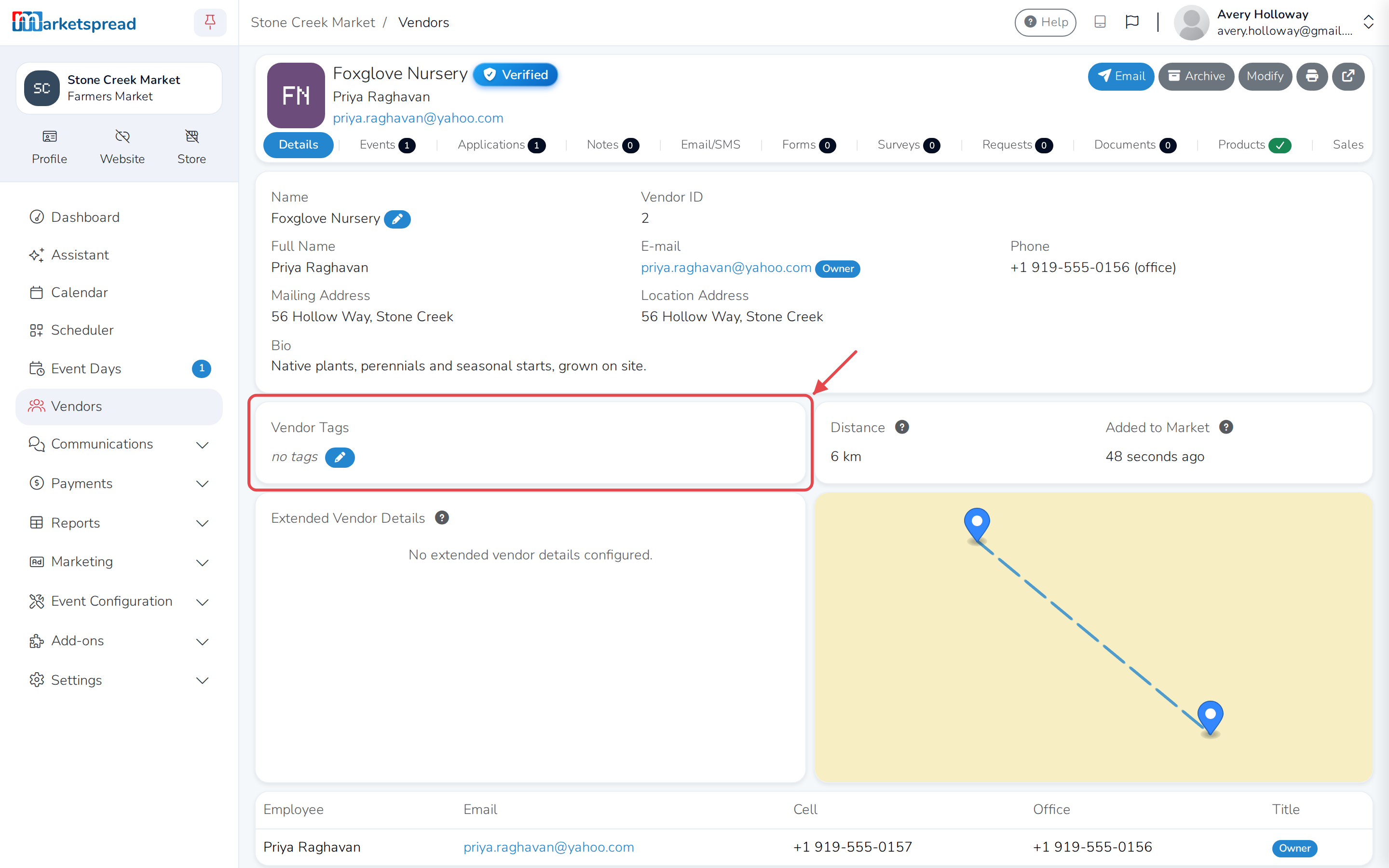Open the Documents tab
The width and height of the screenshot is (1389, 868).
1135,145
